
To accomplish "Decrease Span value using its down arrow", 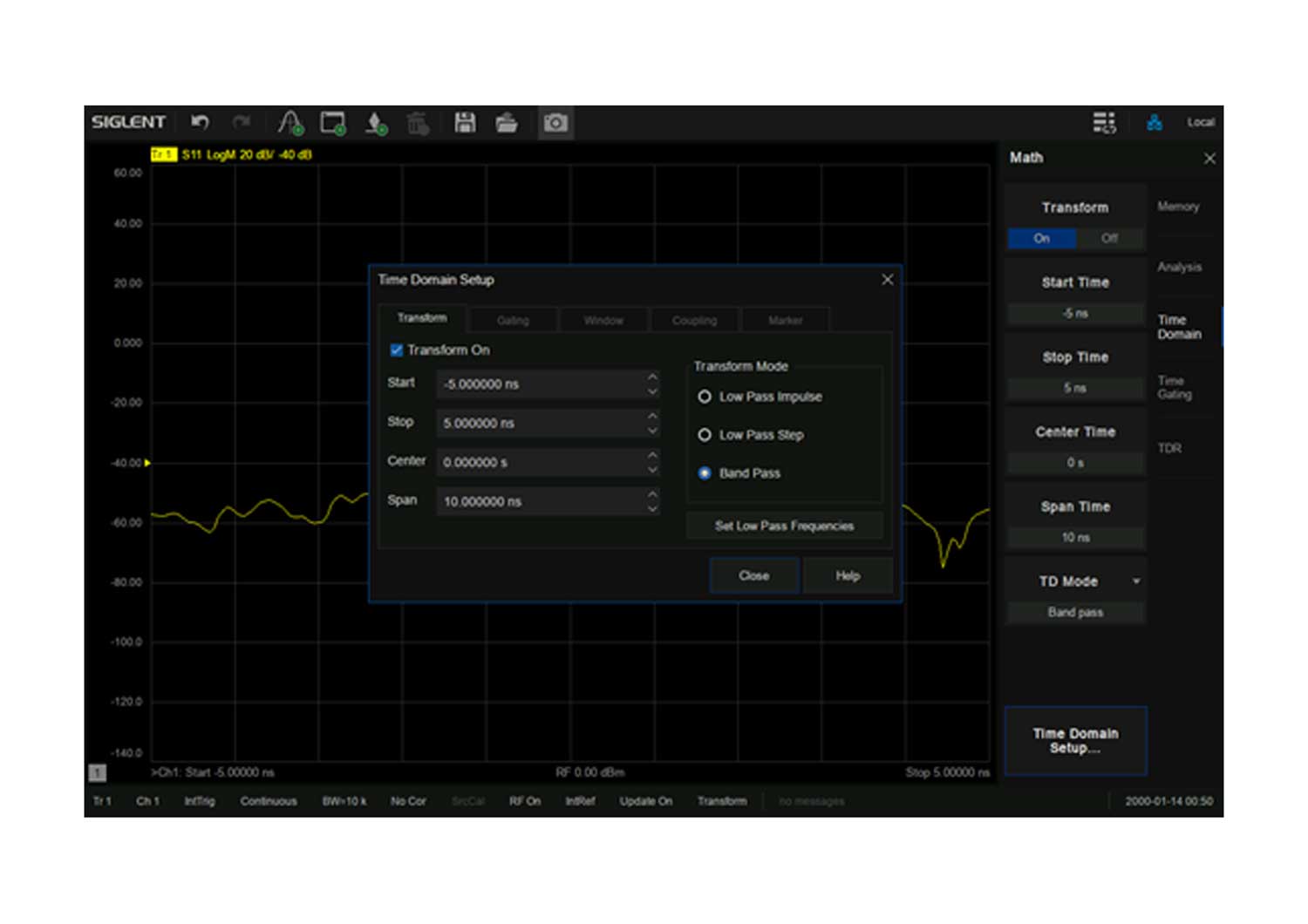I will pos(652,507).
